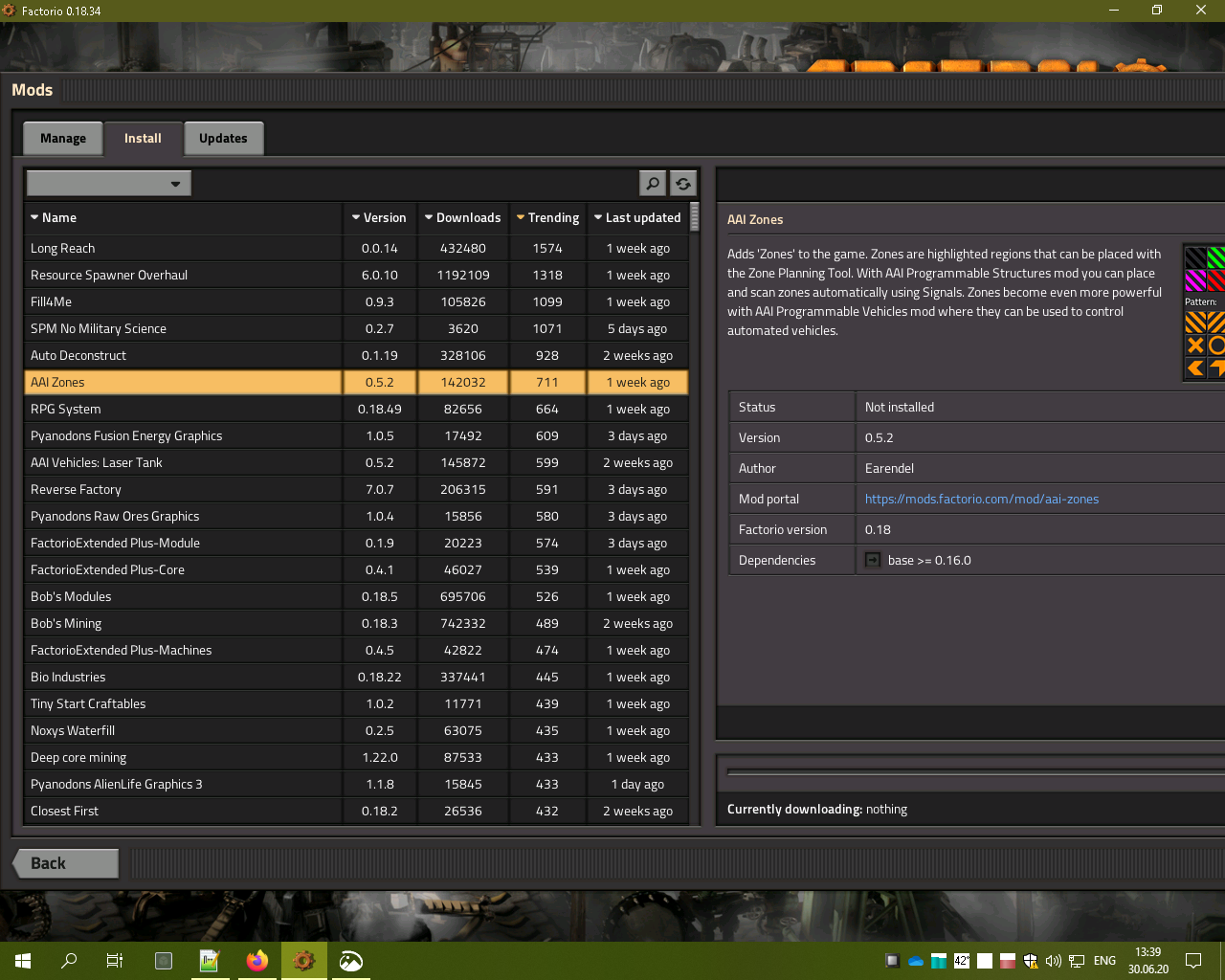The image size is (1225, 980).
Task: Open network status tray icon
Action: point(1077,961)
